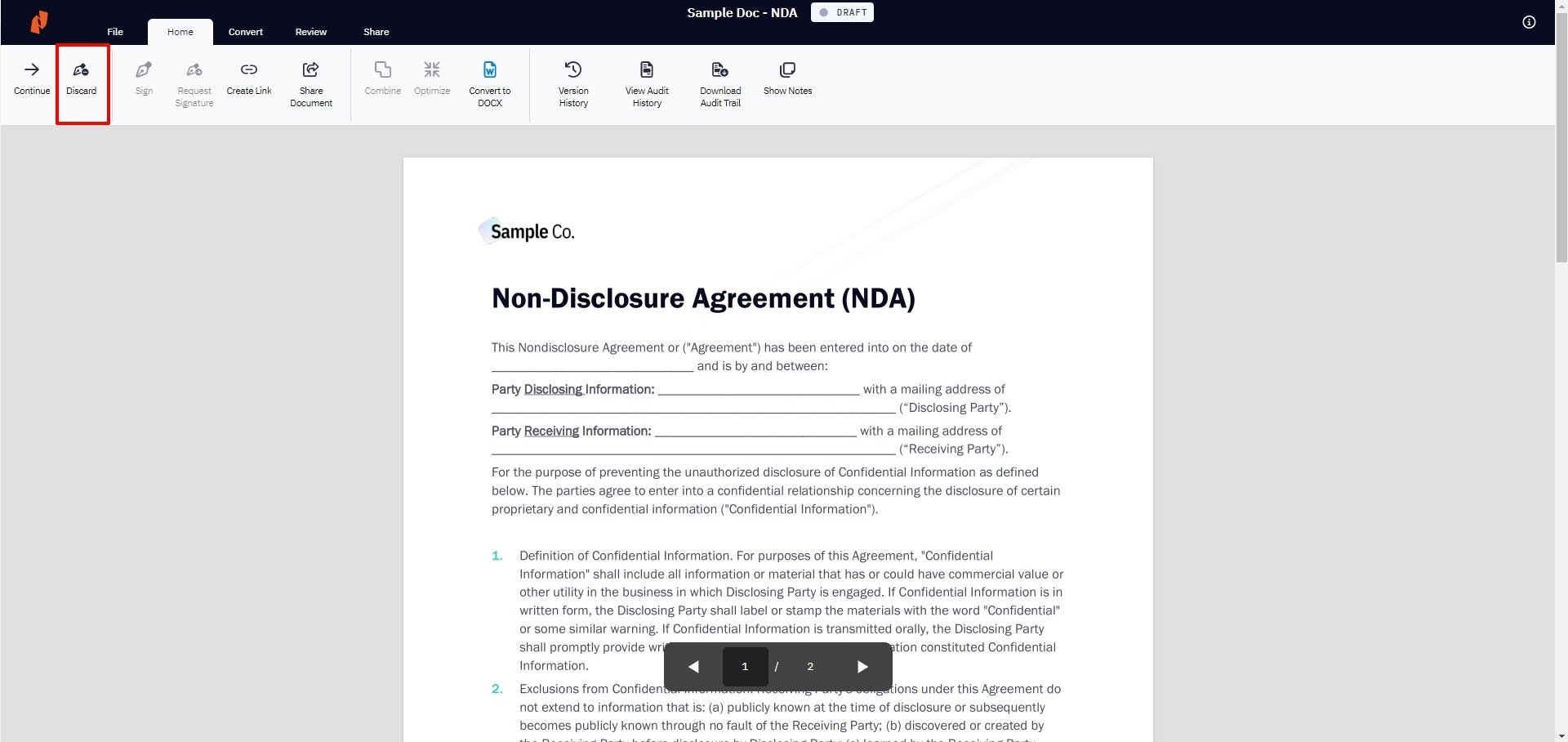Screen dimensions: 1568x742
Task: Select the Combine tool
Action: [x=382, y=78]
